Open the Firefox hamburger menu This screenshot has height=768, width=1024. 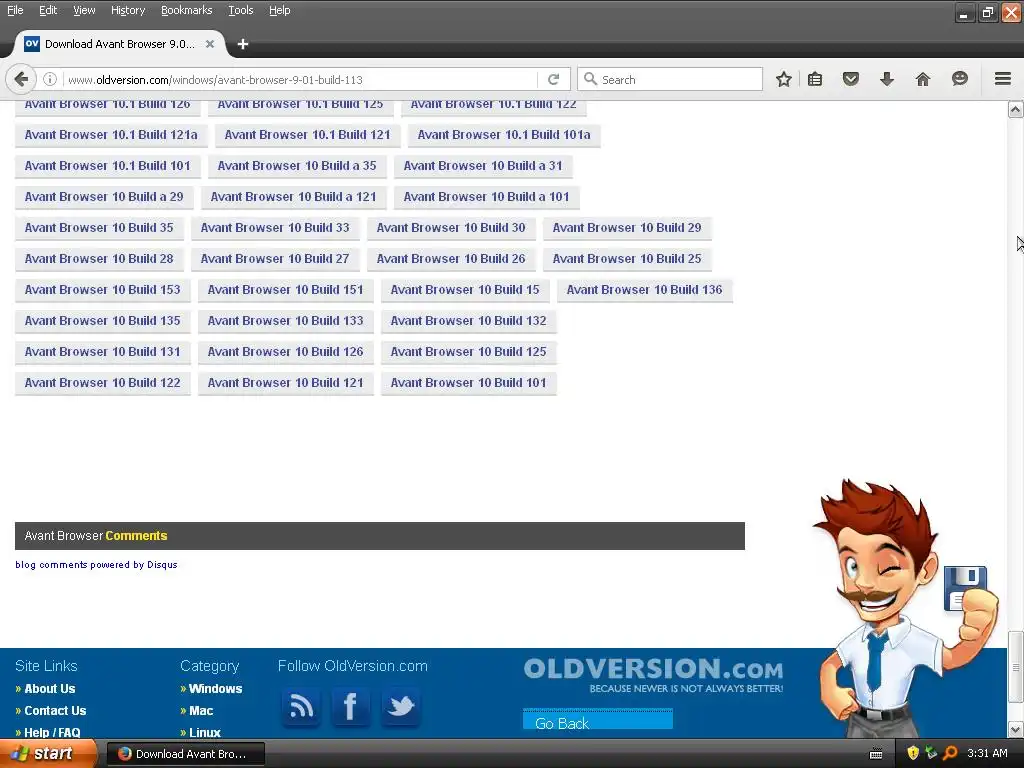(1003, 79)
